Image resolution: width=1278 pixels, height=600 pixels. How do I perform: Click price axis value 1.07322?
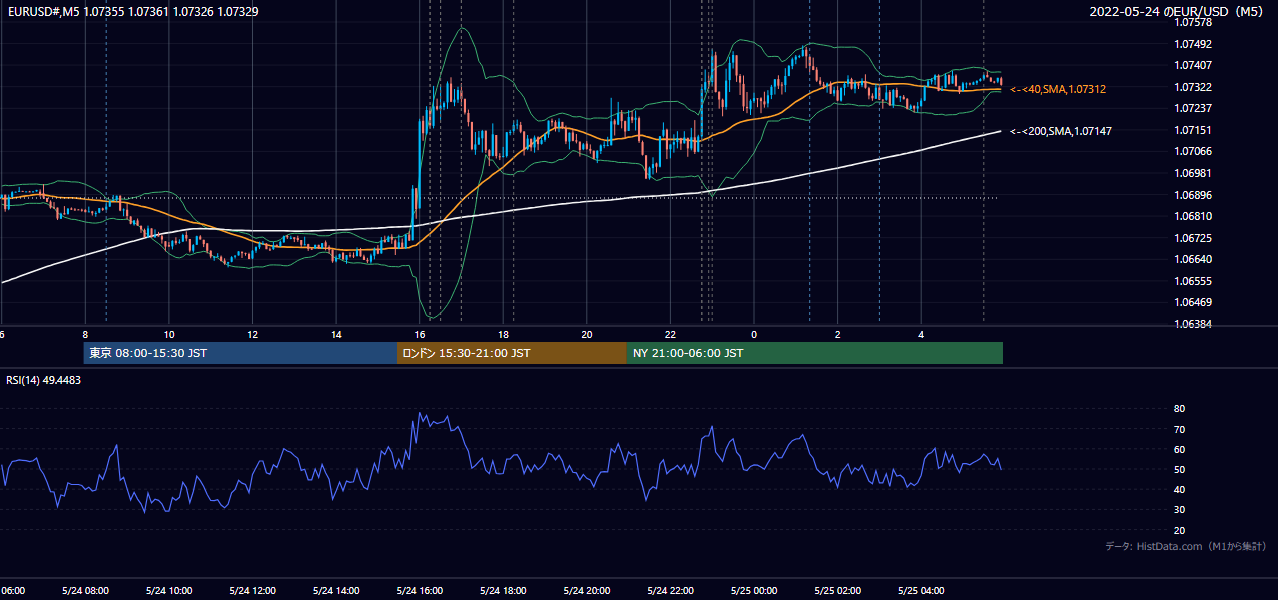(1194, 87)
